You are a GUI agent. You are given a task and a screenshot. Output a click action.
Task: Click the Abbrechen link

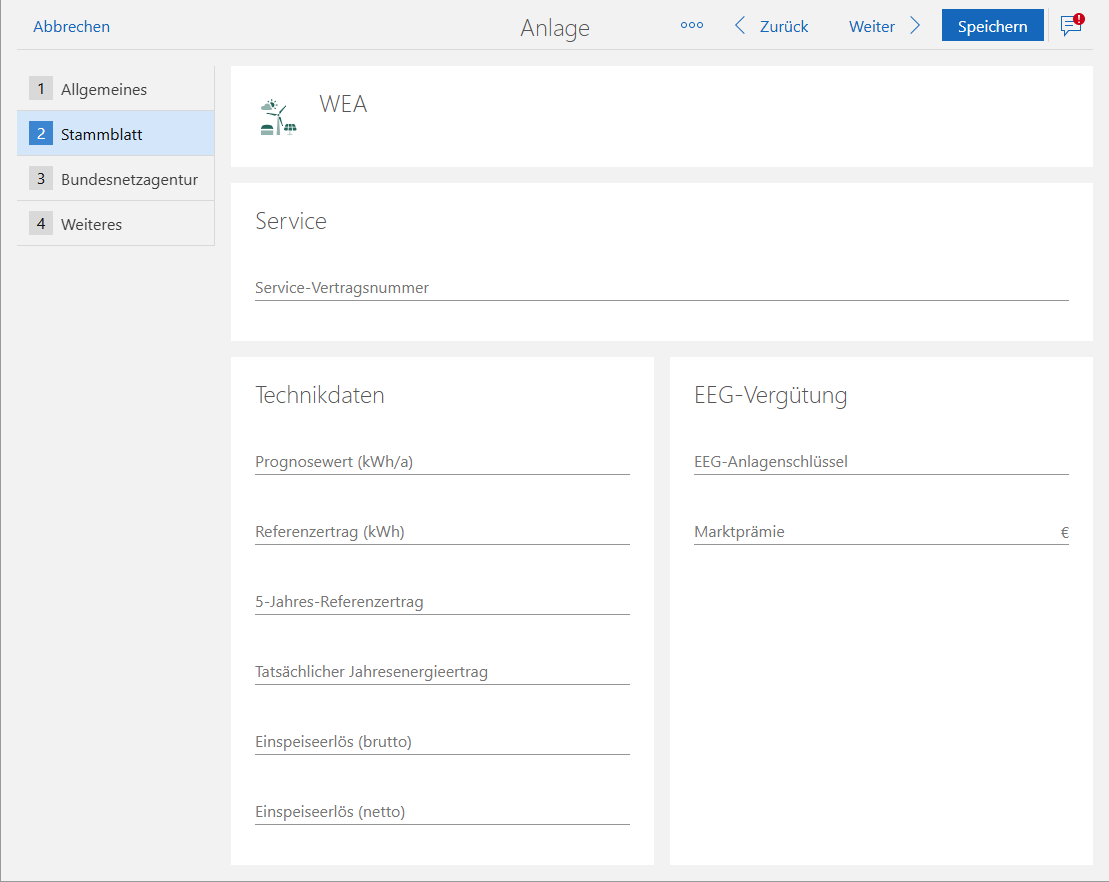71,27
